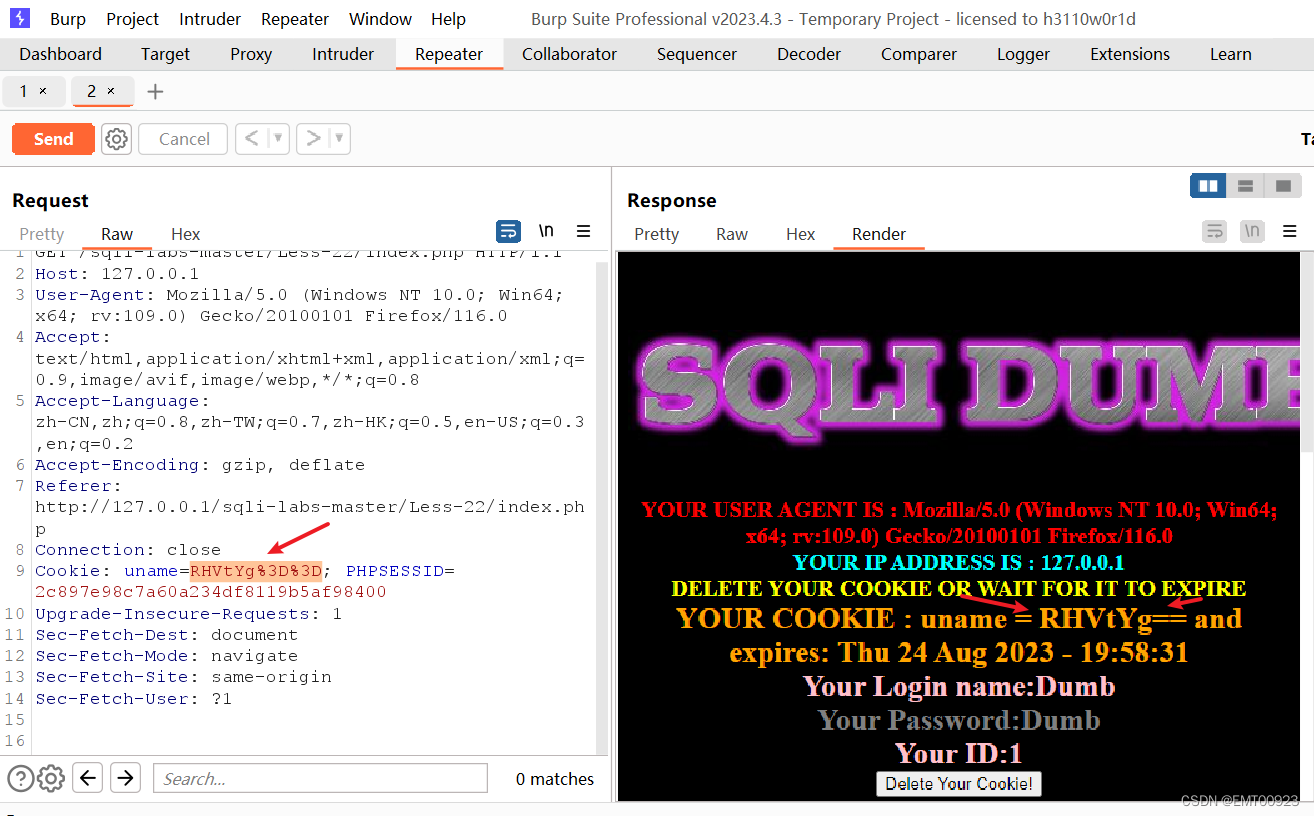Switch Request view to Pretty
The width and height of the screenshot is (1314, 816).
point(42,234)
